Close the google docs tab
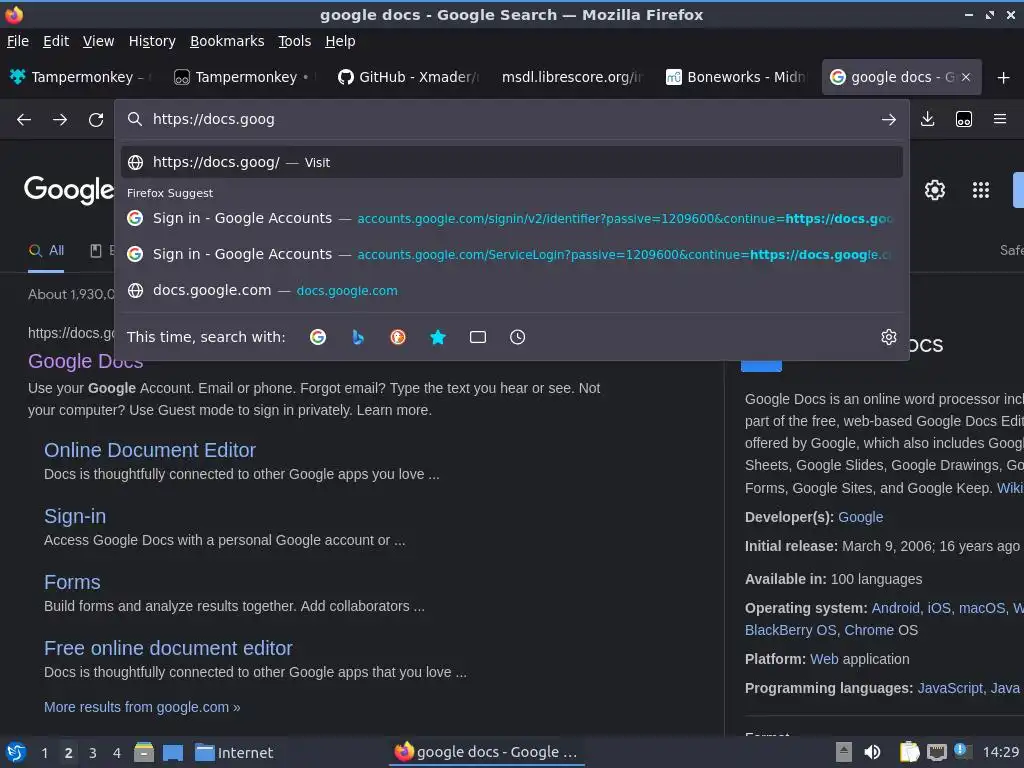The width and height of the screenshot is (1024, 768). (966, 77)
